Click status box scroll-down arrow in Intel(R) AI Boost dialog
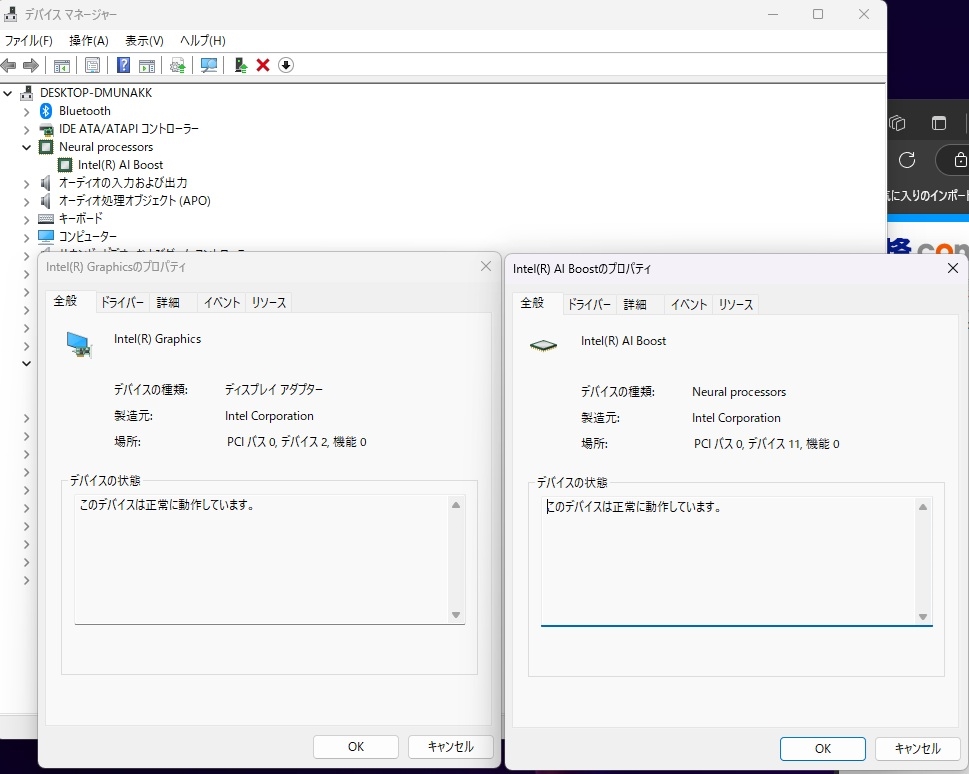Screen dimensions: 969x774 [923, 616]
